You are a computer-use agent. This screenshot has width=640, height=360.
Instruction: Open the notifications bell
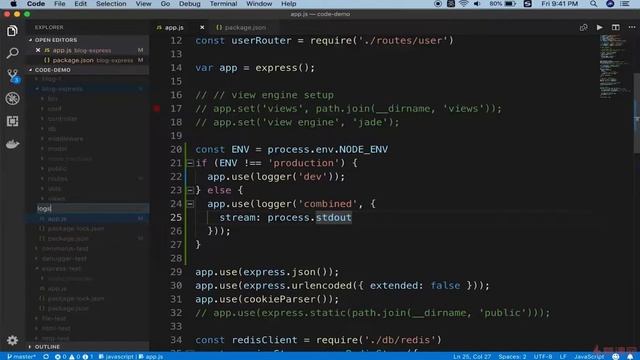click(x=630, y=356)
